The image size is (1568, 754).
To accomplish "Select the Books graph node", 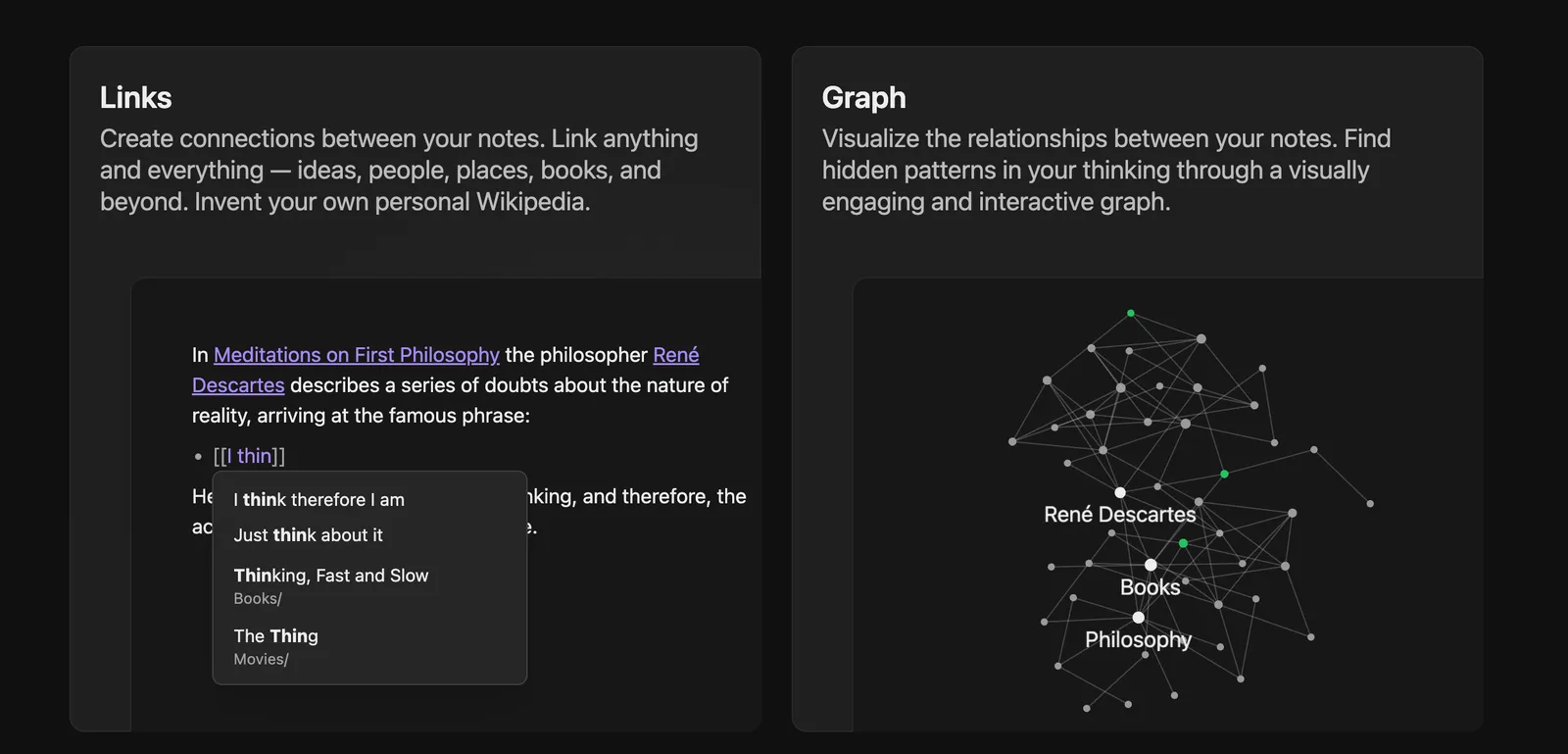I will 1151,565.
